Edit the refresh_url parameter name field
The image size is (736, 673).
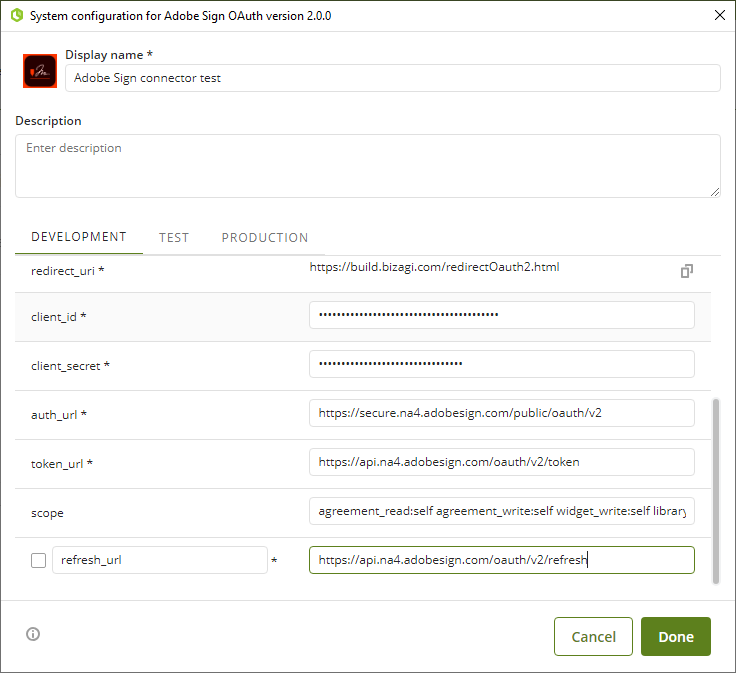[x=160, y=560]
